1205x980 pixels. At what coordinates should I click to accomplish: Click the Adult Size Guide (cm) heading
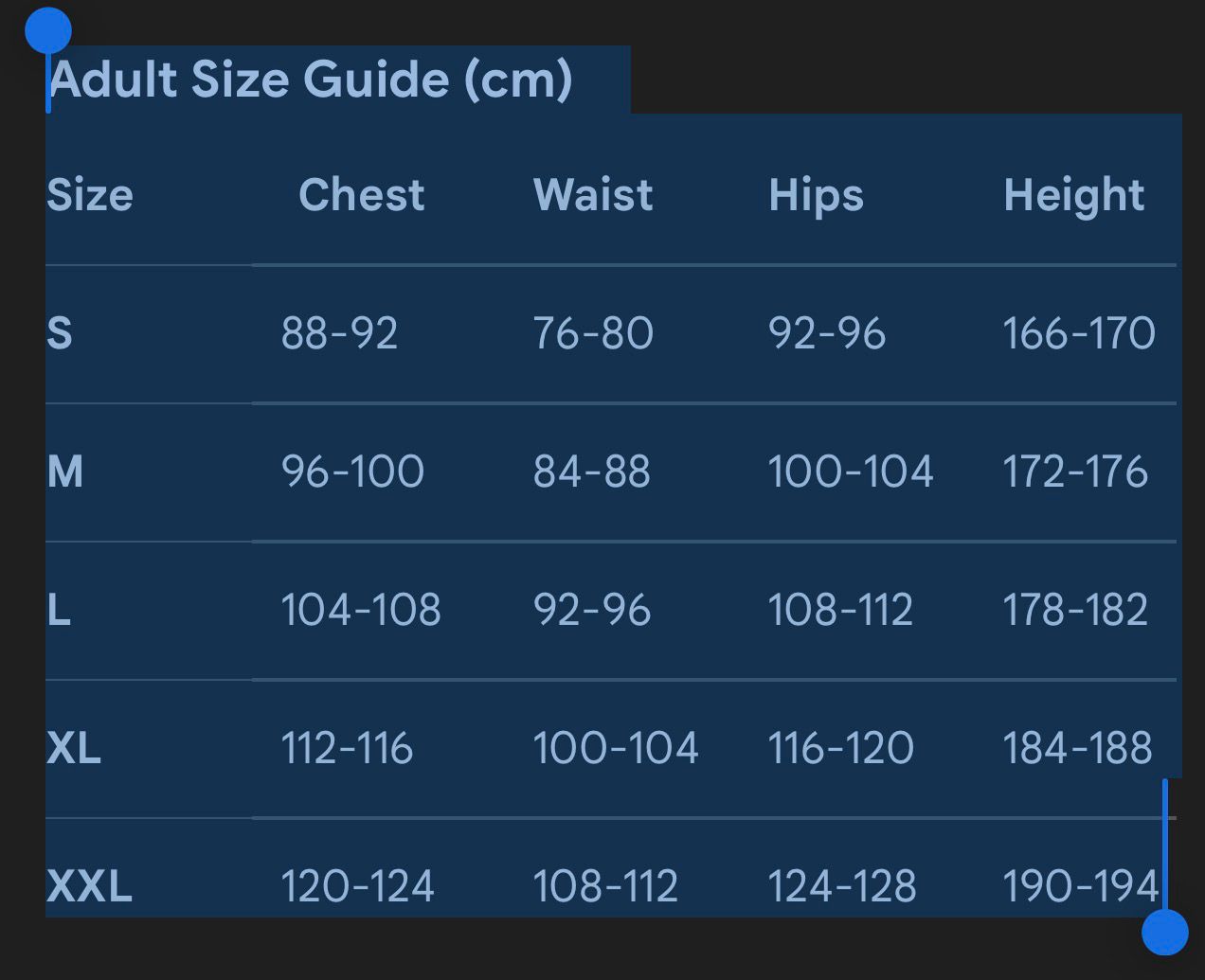(311, 79)
